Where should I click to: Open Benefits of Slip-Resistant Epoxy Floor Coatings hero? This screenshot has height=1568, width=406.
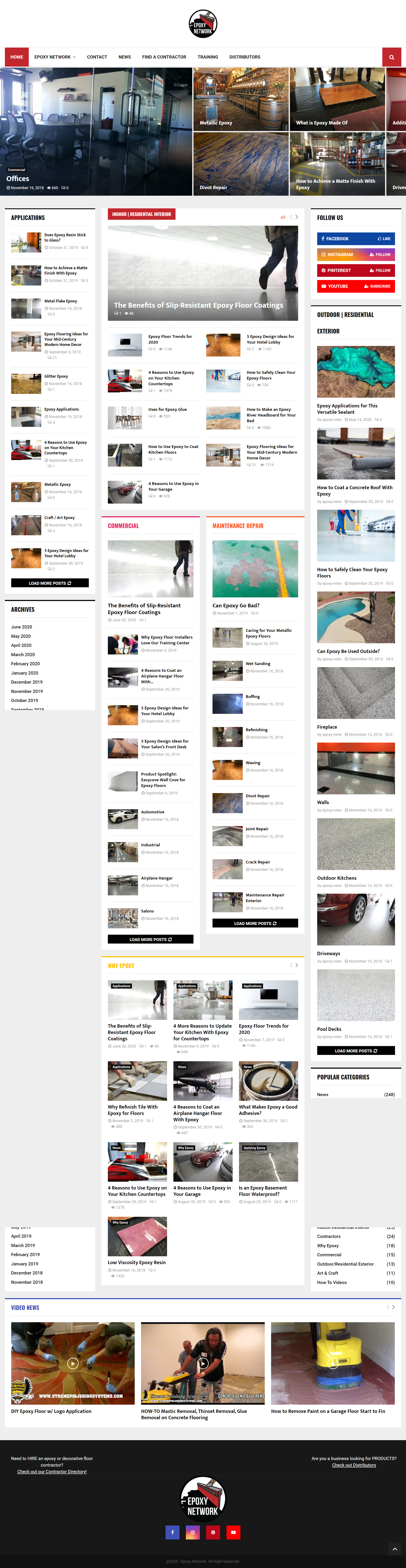(x=203, y=273)
